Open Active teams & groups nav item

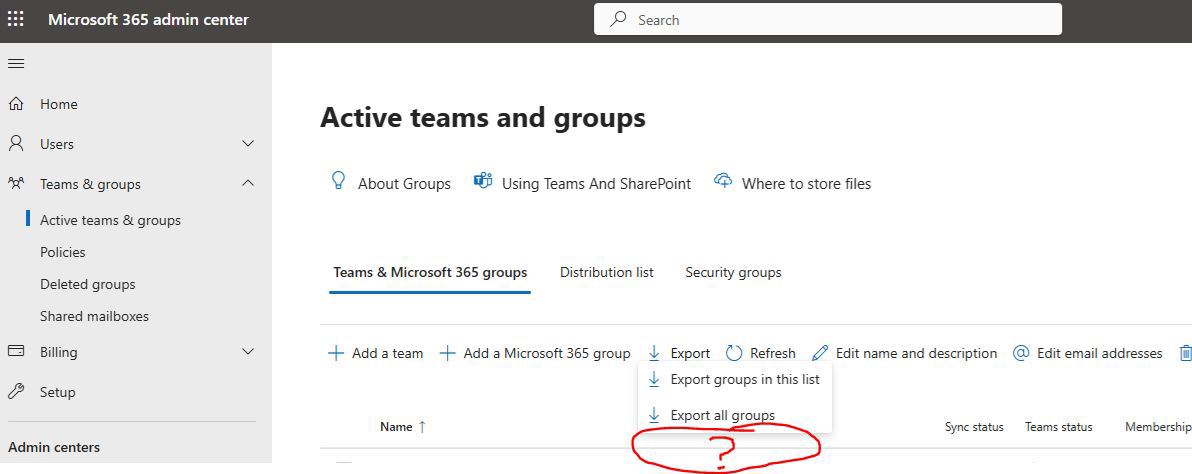[x=110, y=220]
